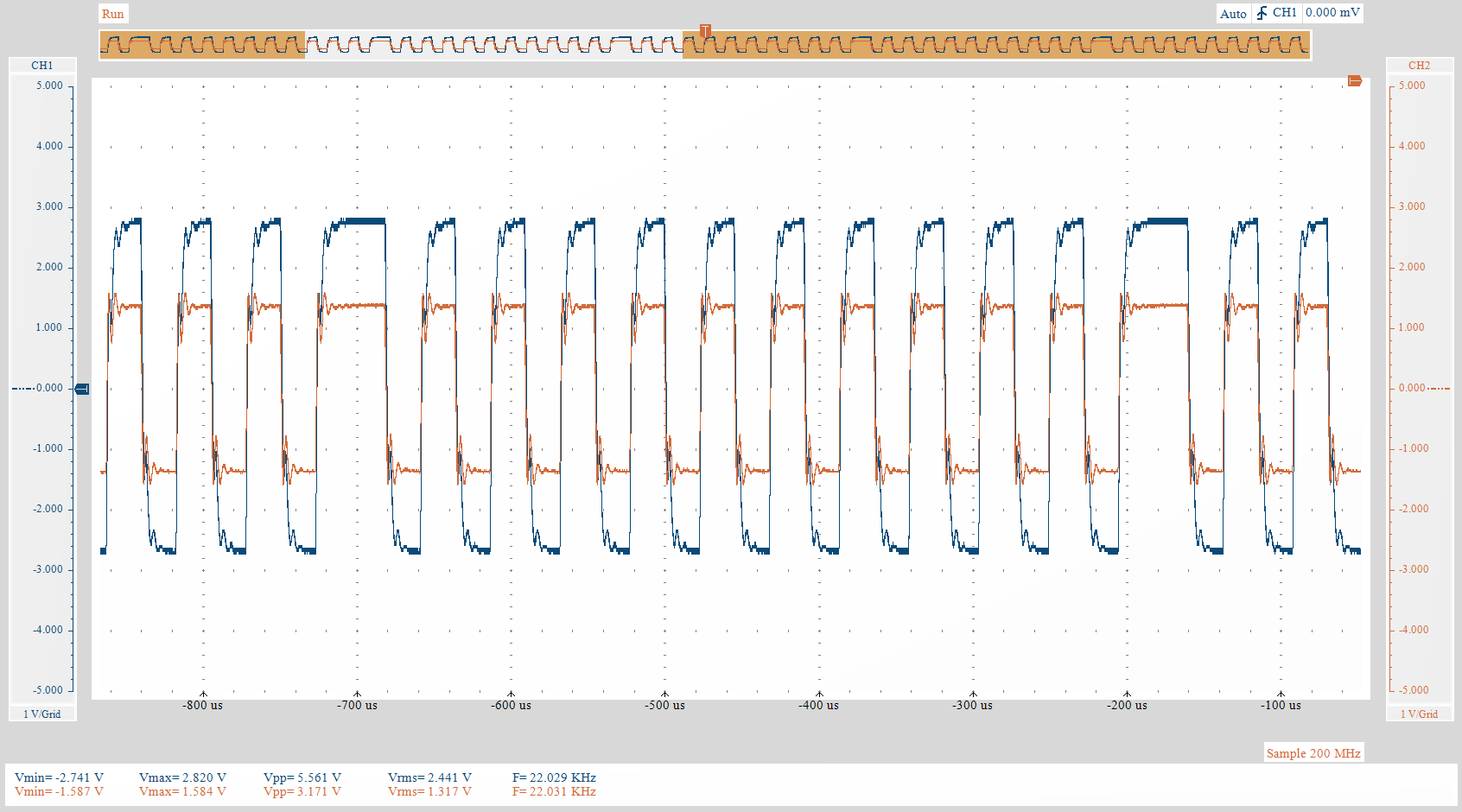Image resolution: width=1462 pixels, height=812 pixels.
Task: Toggle the Auto trigger mode
Action: [x=1233, y=13]
